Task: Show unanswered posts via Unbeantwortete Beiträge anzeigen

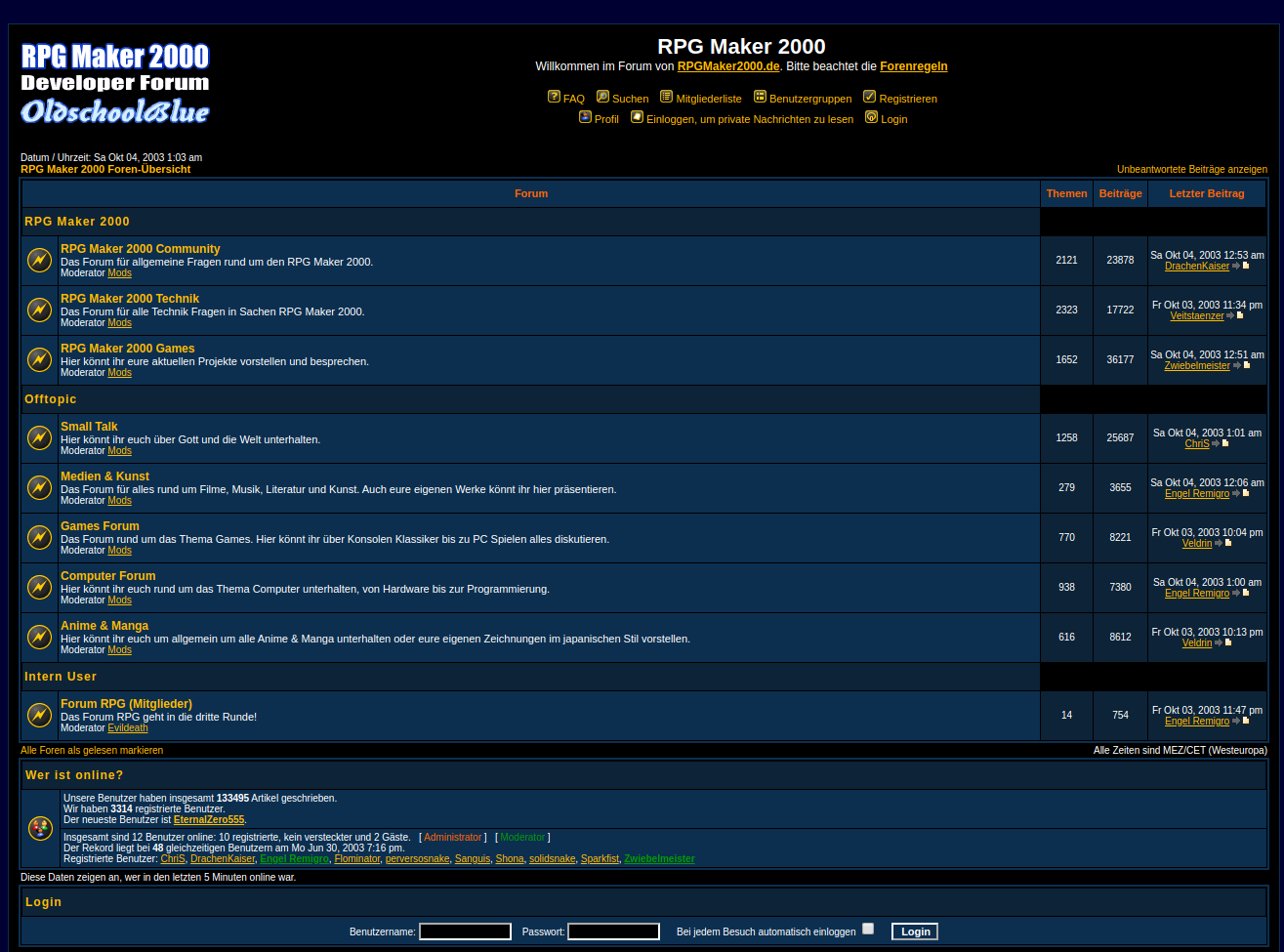Action: tap(1191, 169)
